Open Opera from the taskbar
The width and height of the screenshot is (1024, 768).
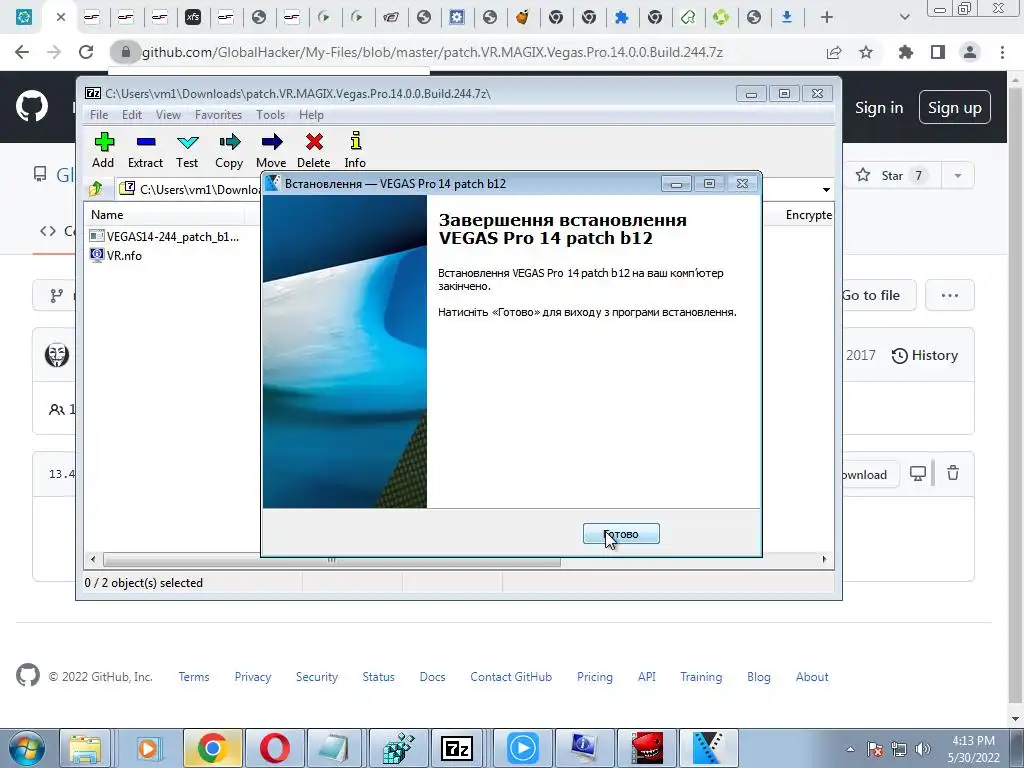[274, 748]
